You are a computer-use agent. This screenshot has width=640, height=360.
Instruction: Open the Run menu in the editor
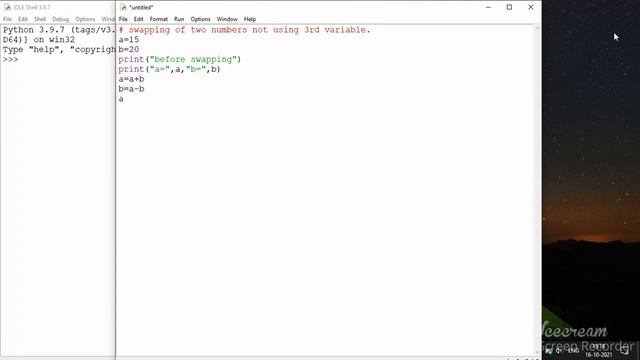tap(179, 19)
